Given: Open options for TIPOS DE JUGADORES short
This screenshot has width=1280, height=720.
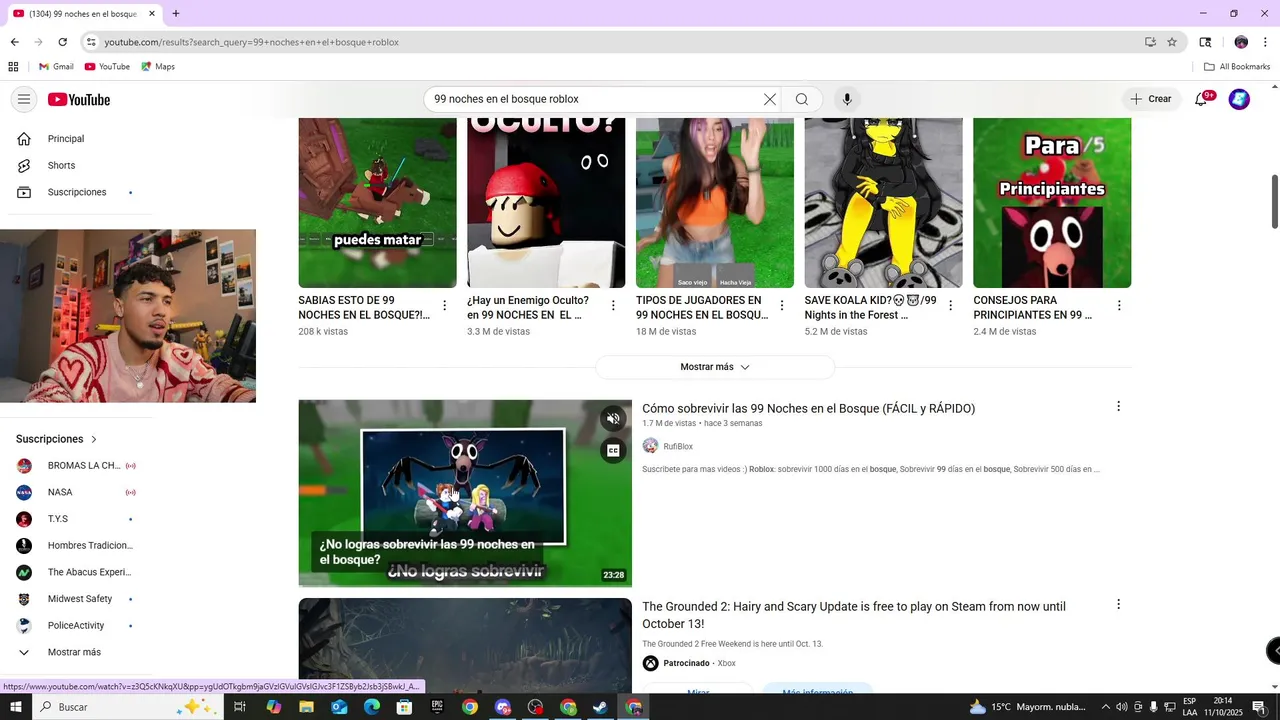Looking at the screenshot, I should 782,305.
